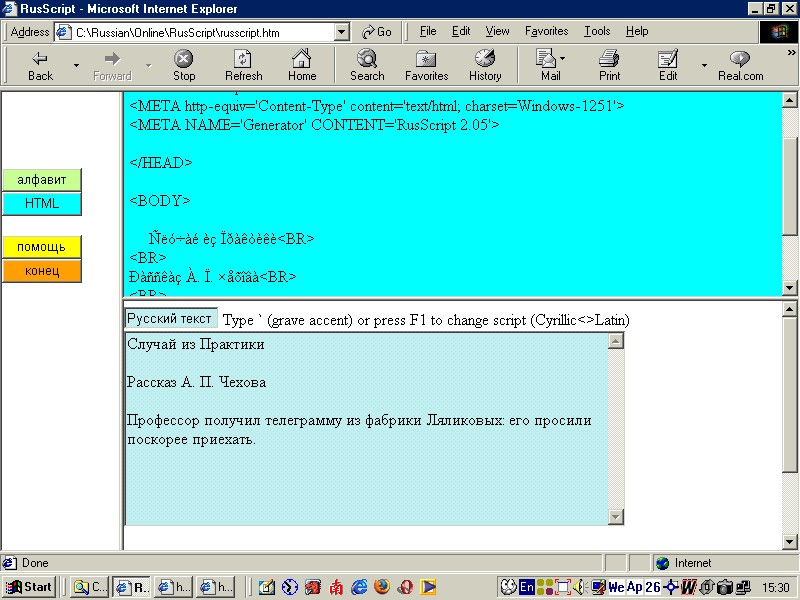Viewport: 800px width, 600px height.
Task: Click the red Chinese character quick launch icon
Action: point(336,587)
